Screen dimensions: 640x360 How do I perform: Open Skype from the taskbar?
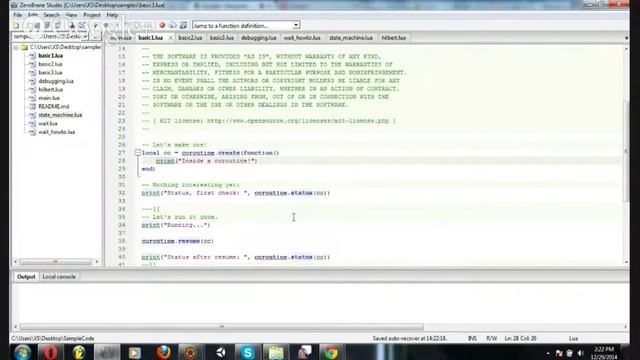(248, 352)
